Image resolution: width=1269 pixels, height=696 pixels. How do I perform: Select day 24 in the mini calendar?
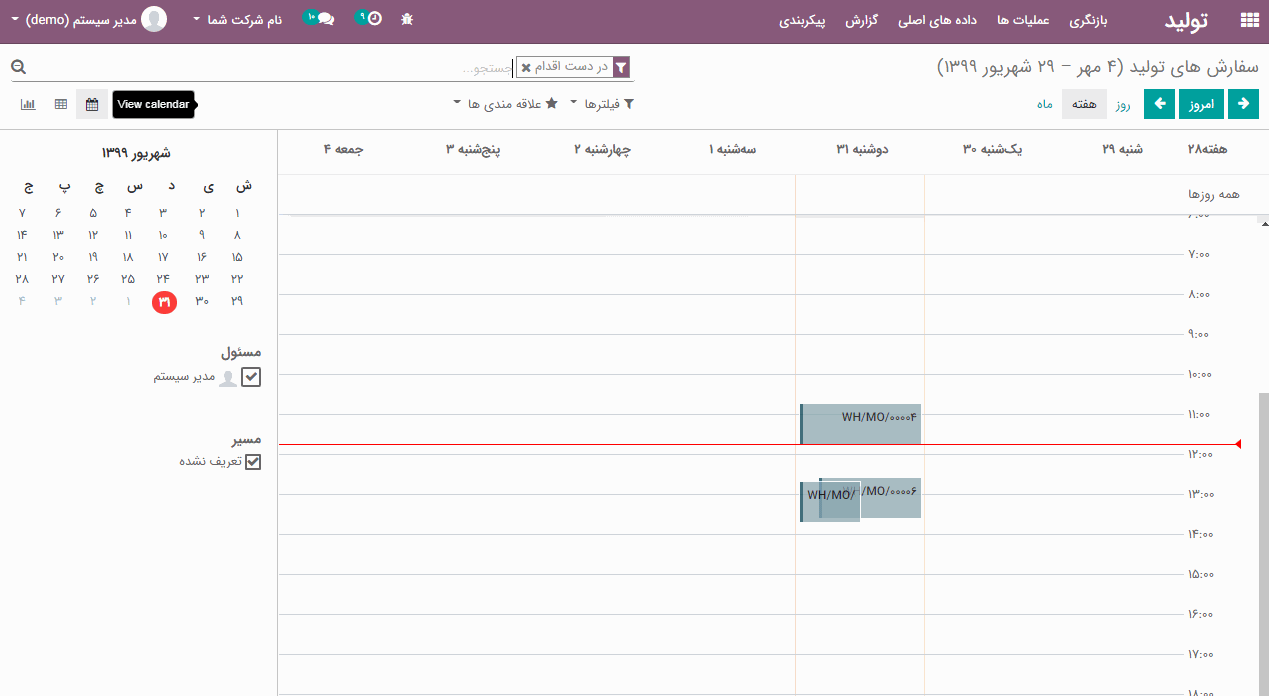click(163, 279)
